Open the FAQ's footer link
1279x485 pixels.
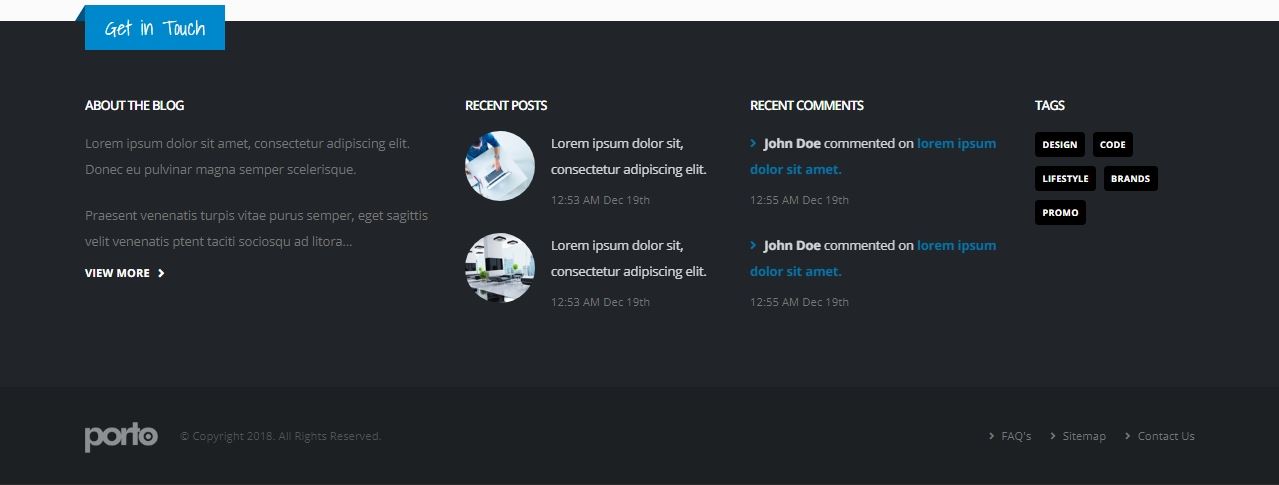(x=1015, y=436)
